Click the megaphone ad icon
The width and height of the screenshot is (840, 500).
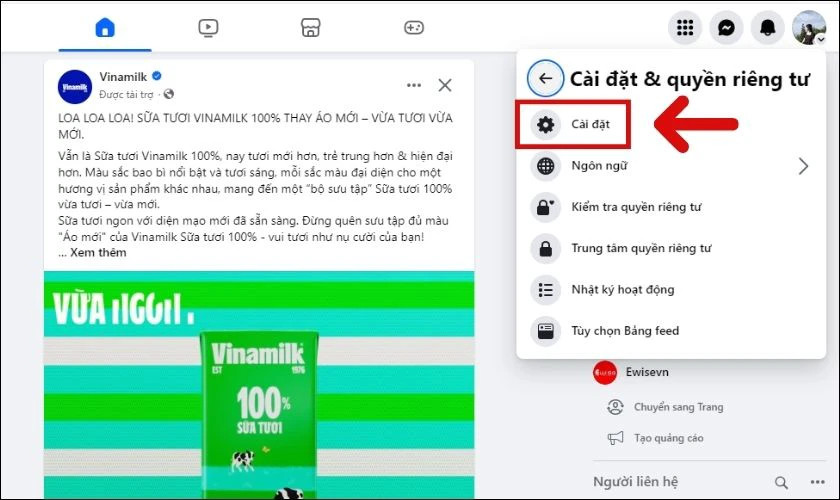(x=615, y=438)
